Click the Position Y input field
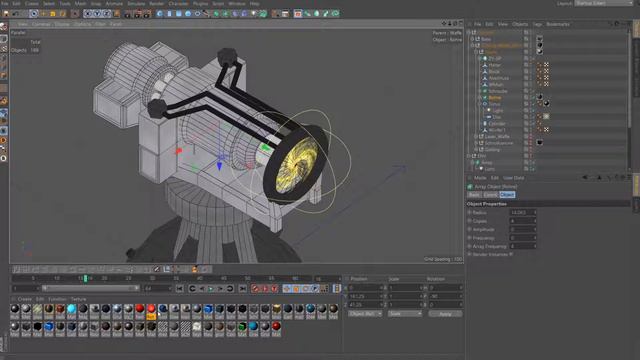Viewport: 640px width, 360px height. coord(365,296)
